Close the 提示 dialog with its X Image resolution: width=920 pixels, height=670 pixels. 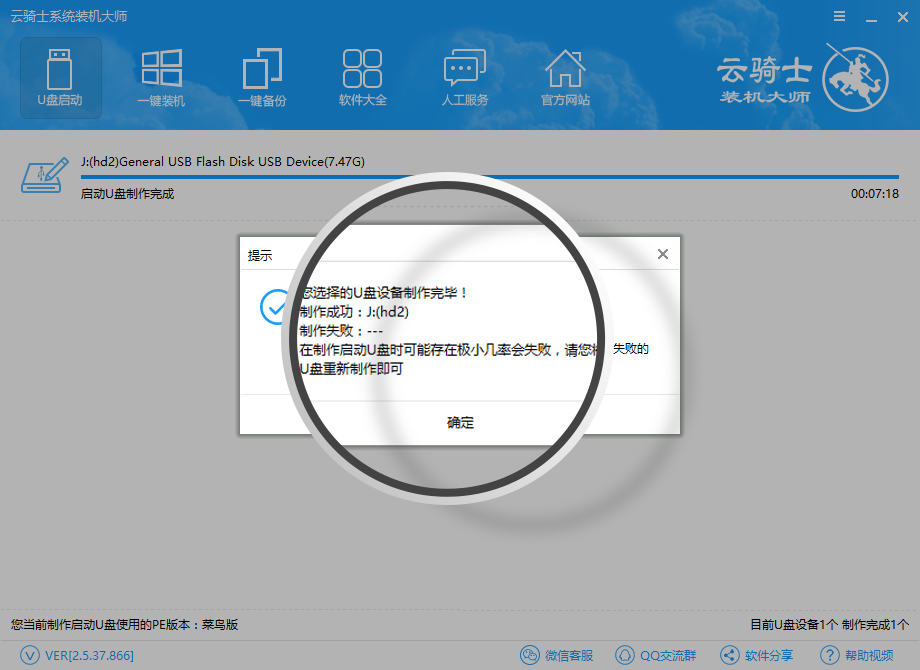point(663,254)
